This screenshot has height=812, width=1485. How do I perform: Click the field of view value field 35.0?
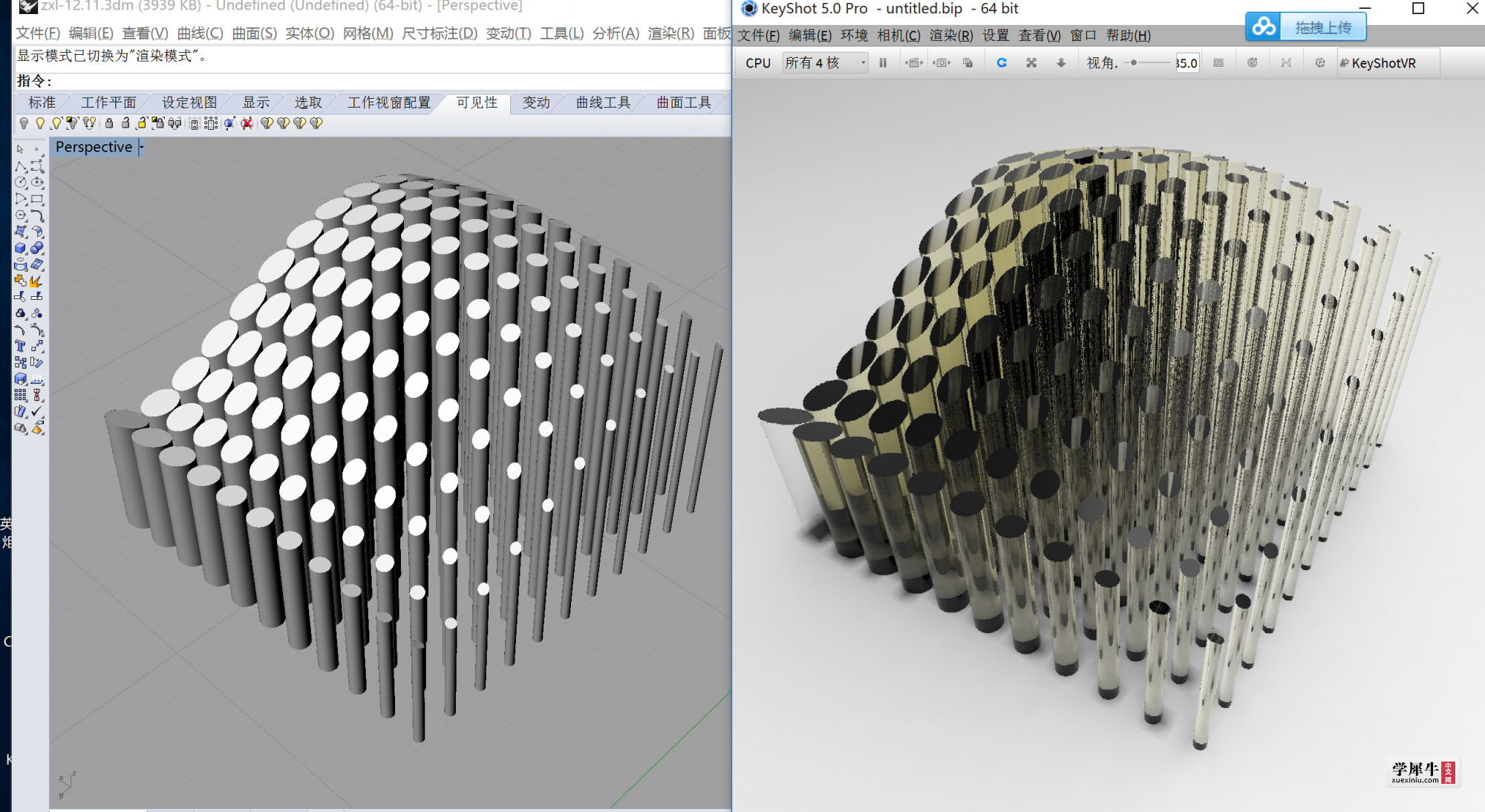tap(1187, 63)
